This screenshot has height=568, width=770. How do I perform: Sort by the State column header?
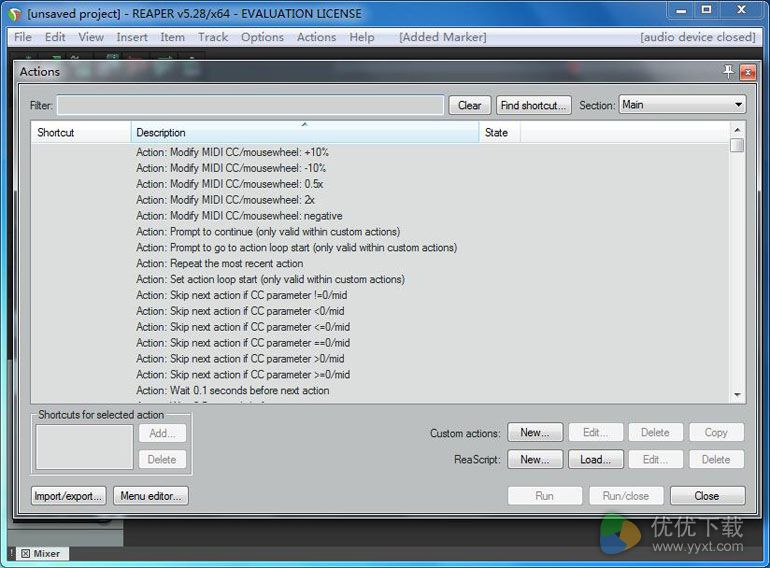[499, 133]
